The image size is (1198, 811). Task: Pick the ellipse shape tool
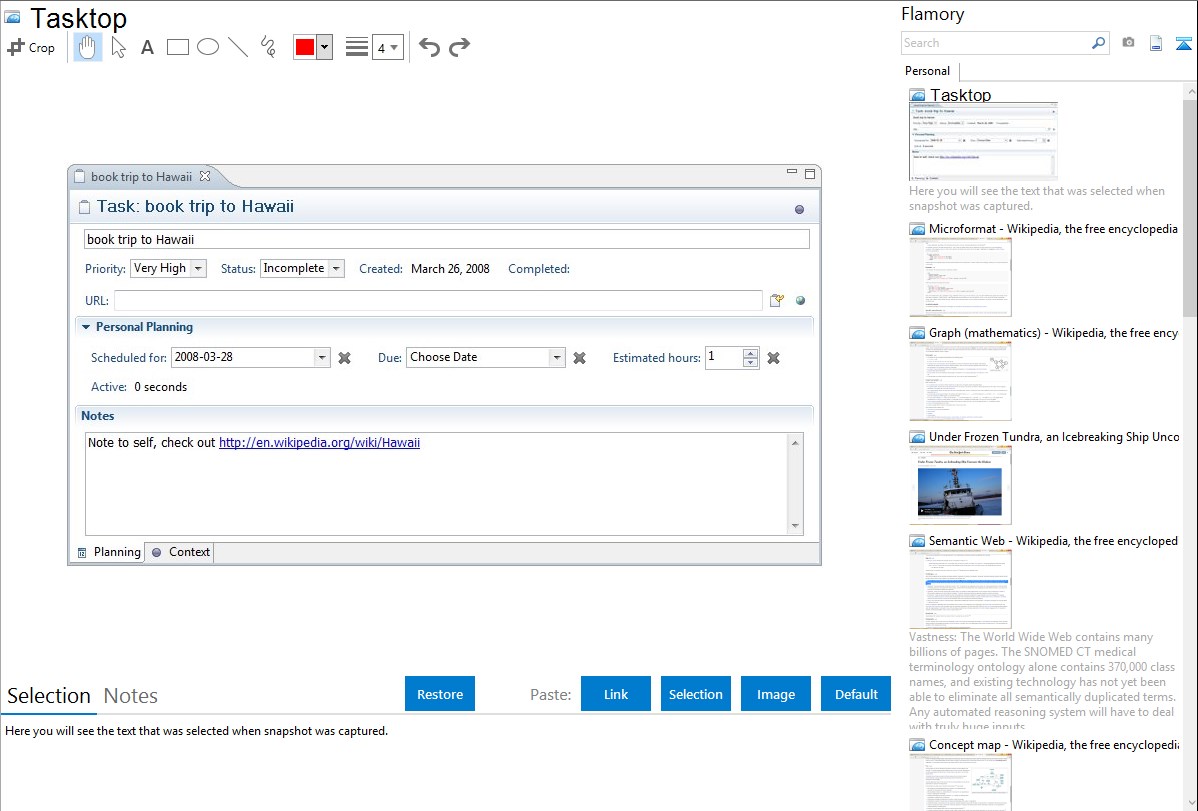(208, 47)
